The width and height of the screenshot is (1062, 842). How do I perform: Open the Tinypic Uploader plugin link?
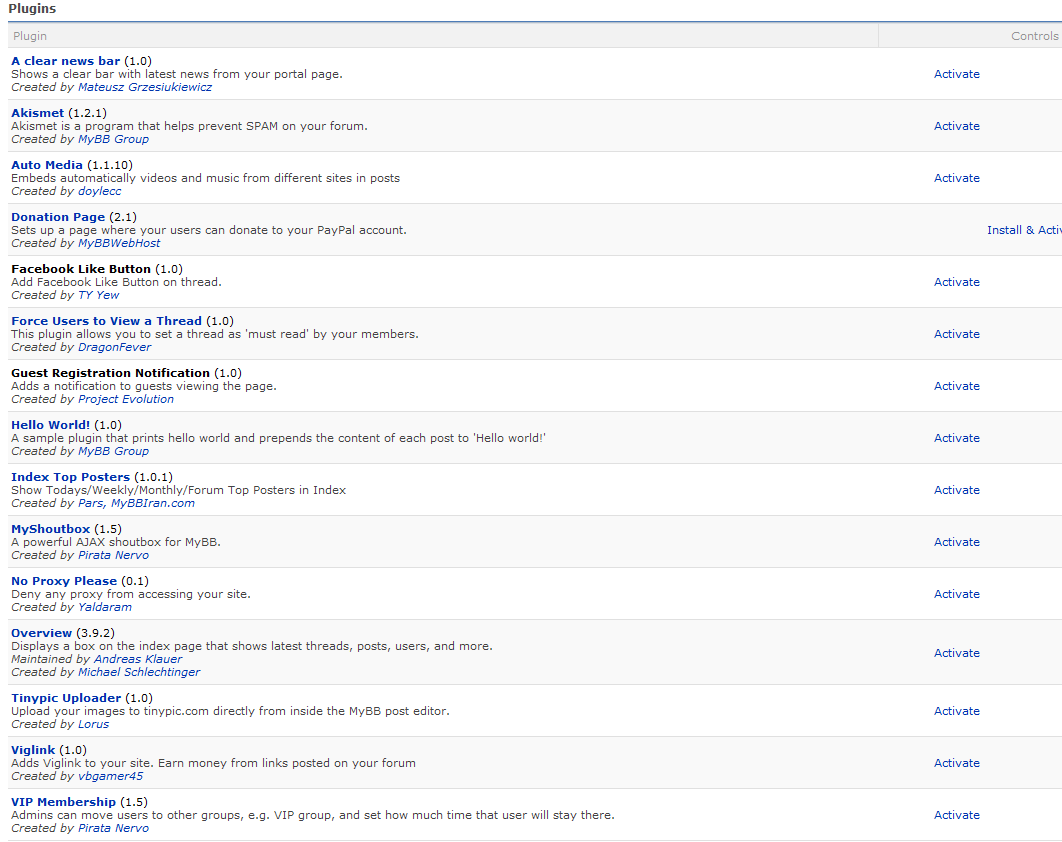point(66,698)
